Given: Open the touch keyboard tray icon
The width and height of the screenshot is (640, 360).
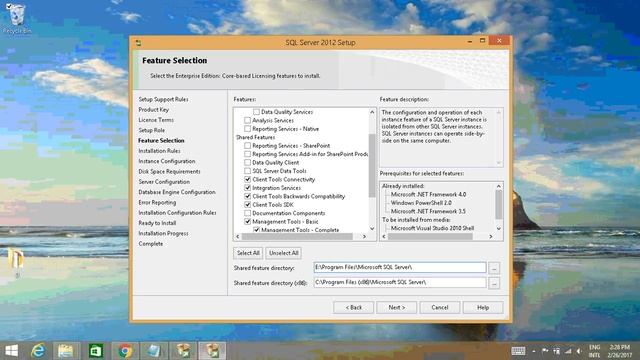Looking at the screenshot, I should (518, 351).
